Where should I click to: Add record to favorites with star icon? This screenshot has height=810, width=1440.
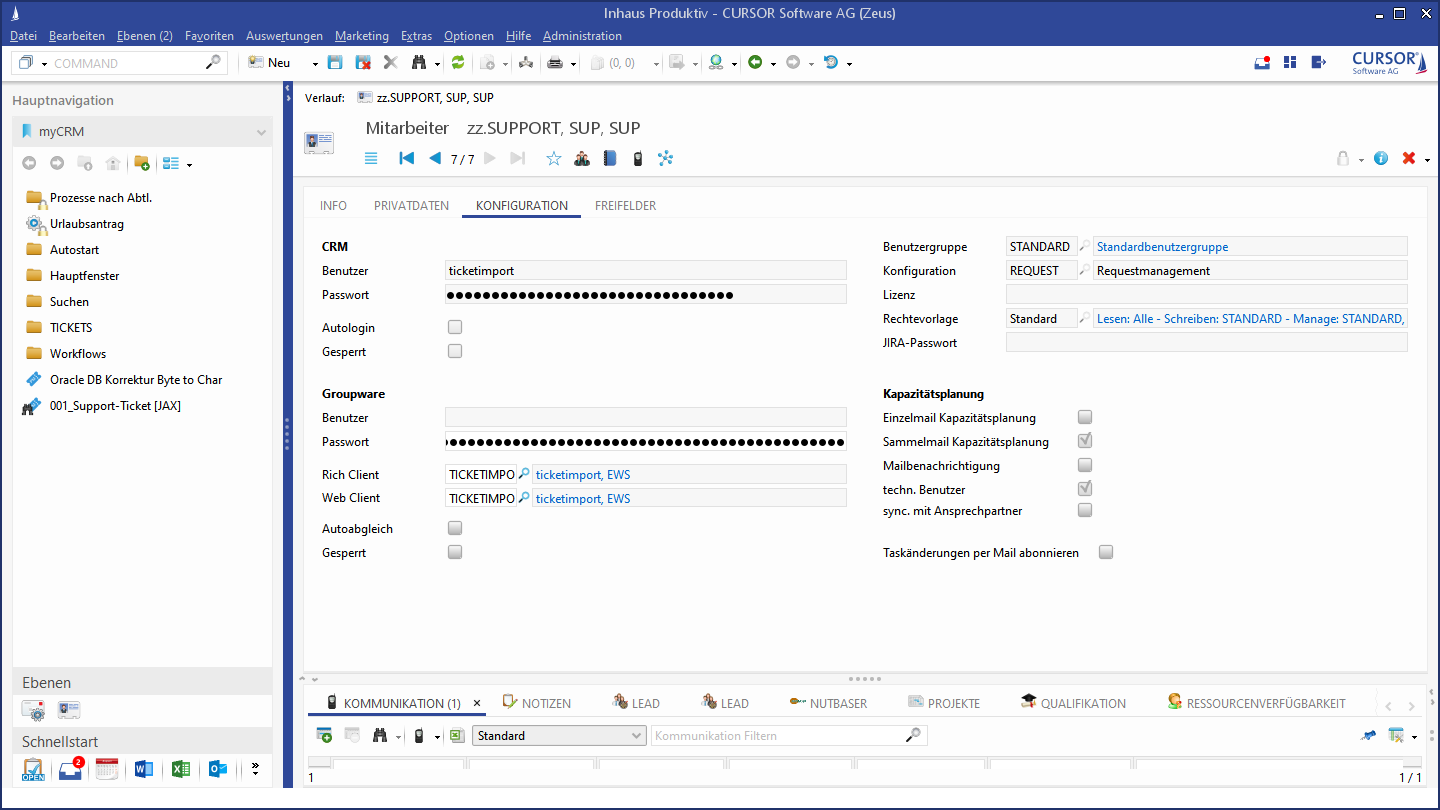554,158
